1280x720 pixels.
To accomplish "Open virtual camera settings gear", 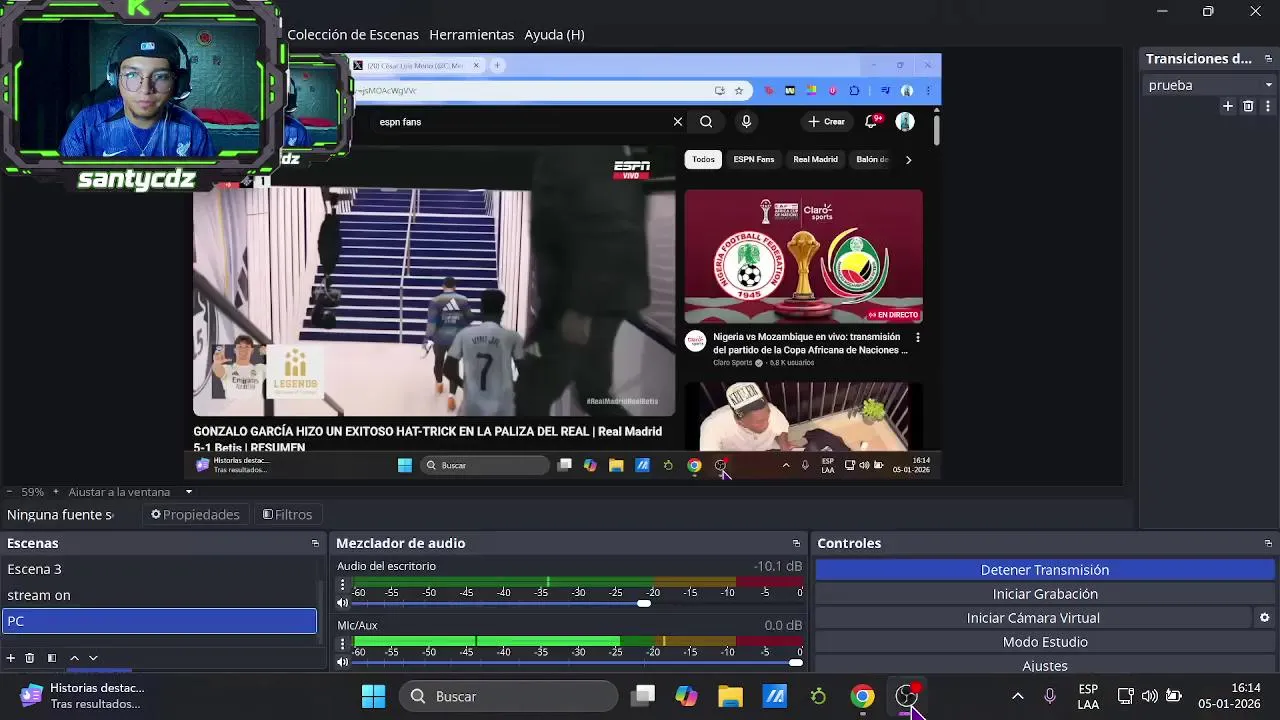I will [1264, 618].
